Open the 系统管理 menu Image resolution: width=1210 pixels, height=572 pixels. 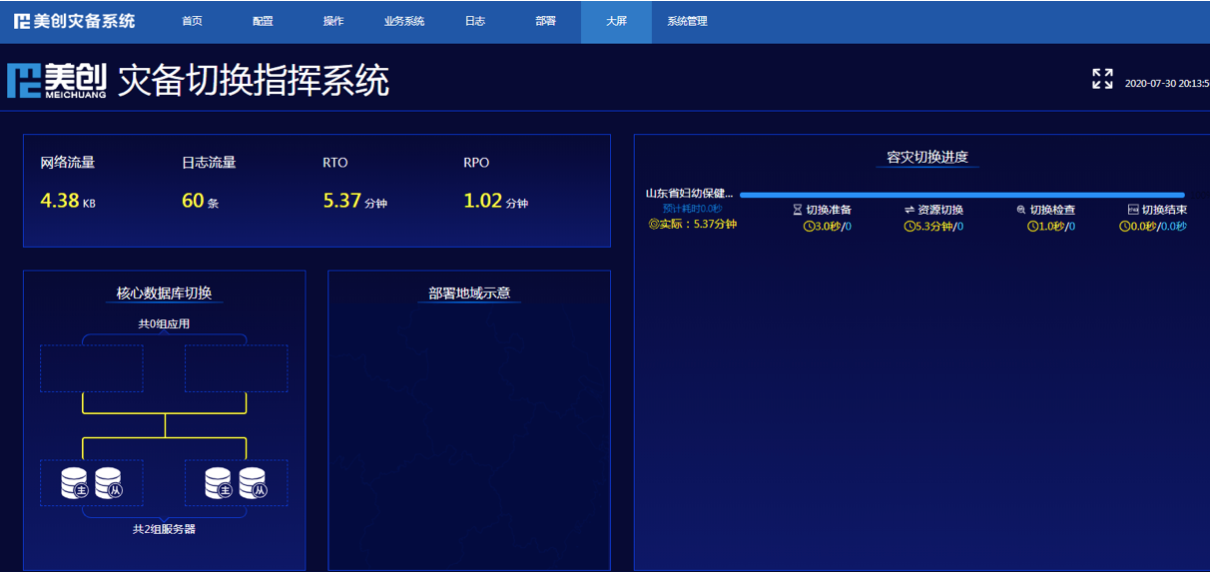click(687, 21)
